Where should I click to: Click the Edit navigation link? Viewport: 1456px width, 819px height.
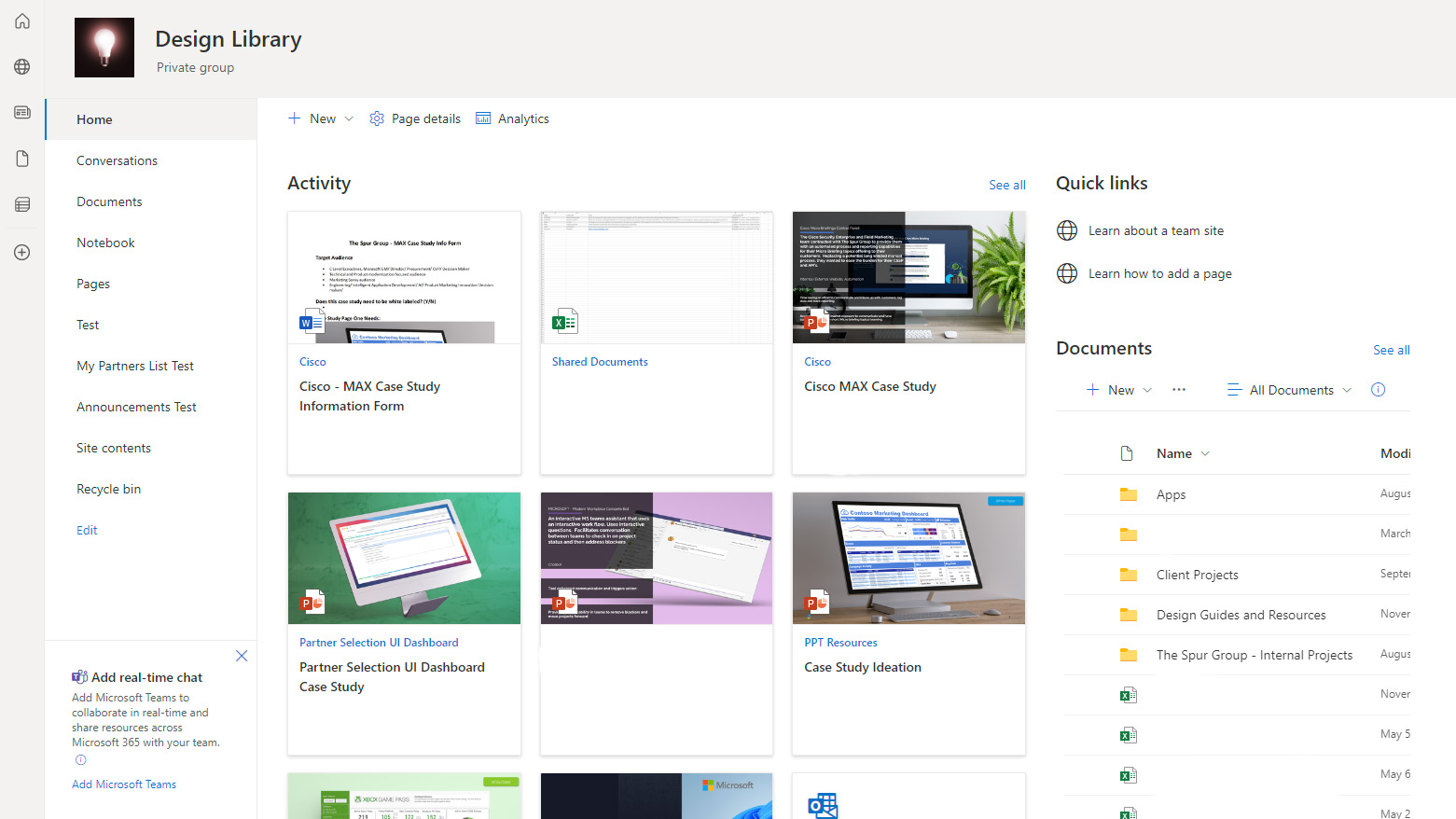(87, 530)
